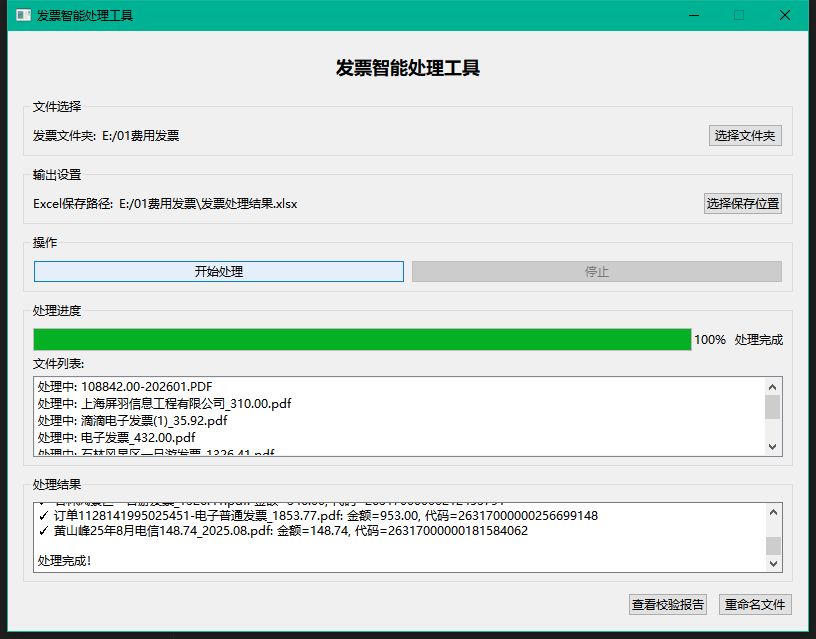Minimize the 发票智能处理工具 window
This screenshot has height=639, width=816.
(x=693, y=16)
